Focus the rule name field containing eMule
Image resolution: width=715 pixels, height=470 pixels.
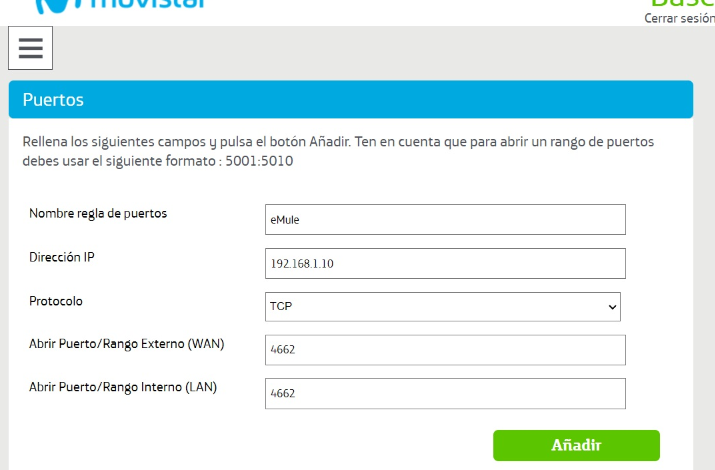445,220
